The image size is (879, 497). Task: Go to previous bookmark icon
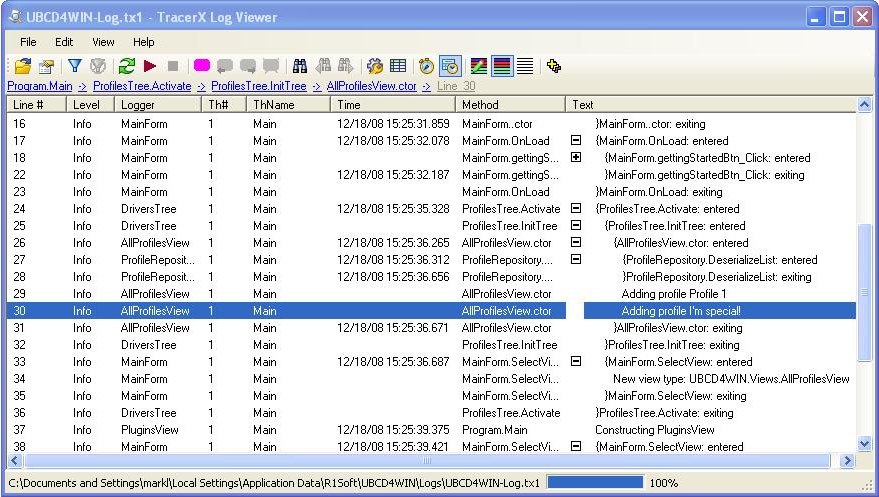click(x=225, y=66)
